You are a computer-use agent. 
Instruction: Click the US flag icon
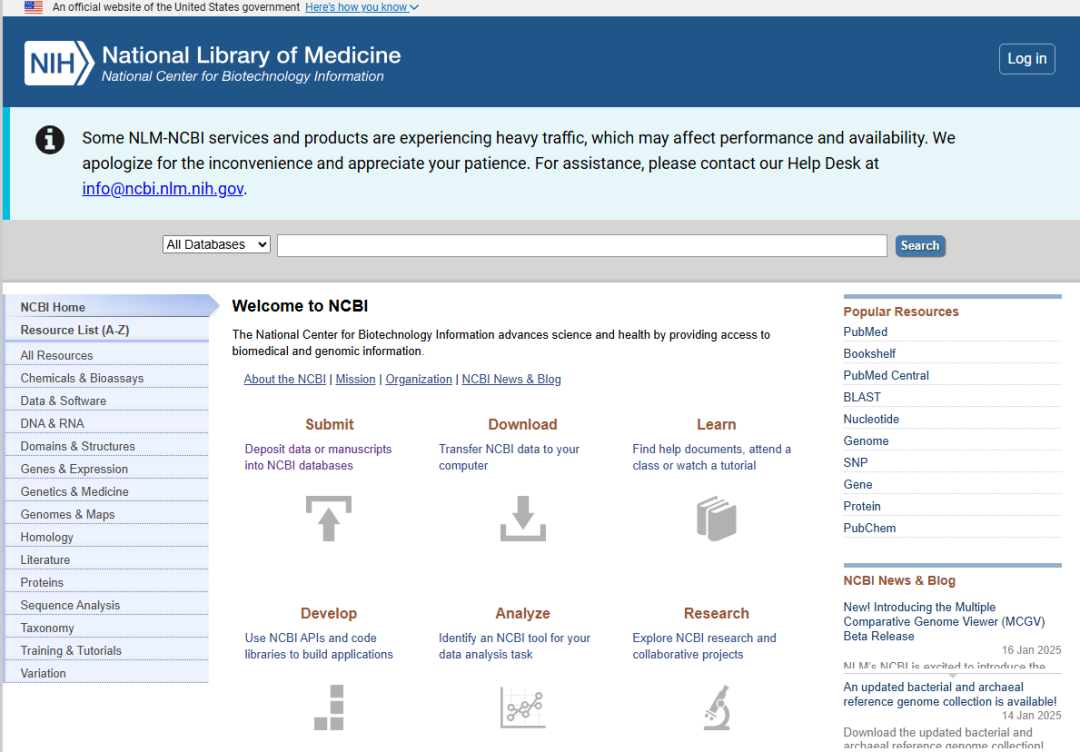tap(34, 7)
